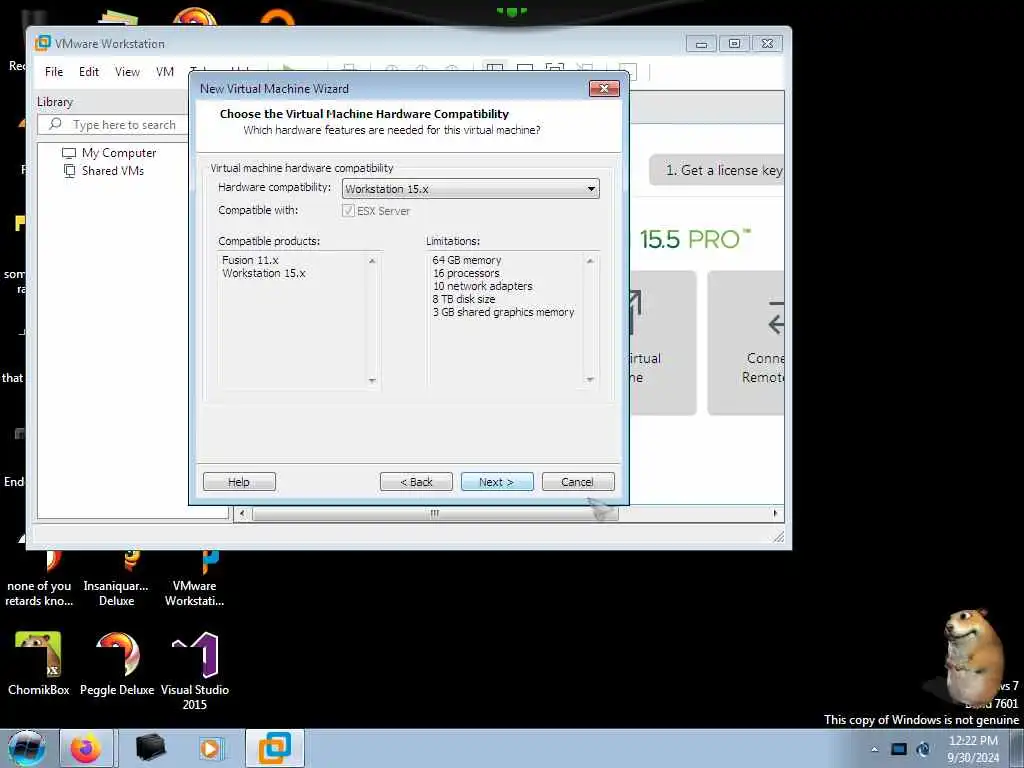The width and height of the screenshot is (1024, 768).
Task: Toggle the ESX Server checkbox
Action: tap(348, 210)
